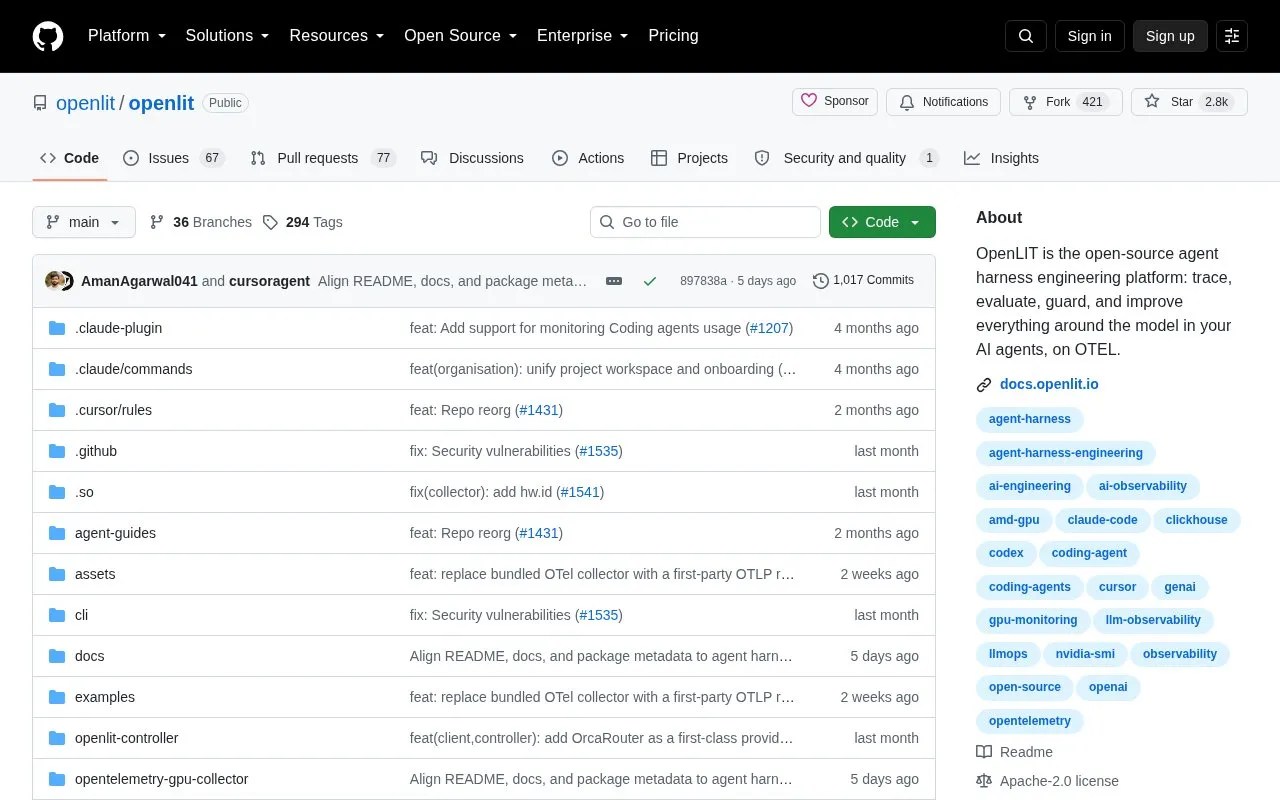Click the Sign up button
Viewport: 1280px width, 800px height.
tap(1170, 36)
